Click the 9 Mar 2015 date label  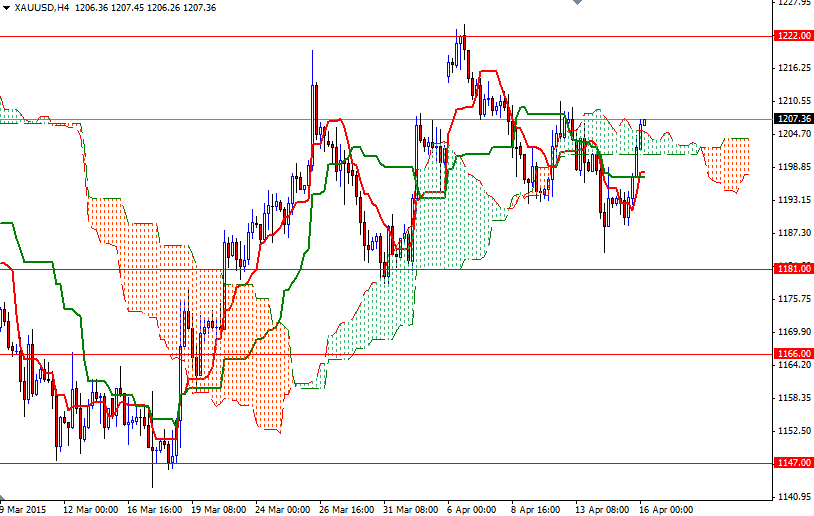[x=23, y=508]
